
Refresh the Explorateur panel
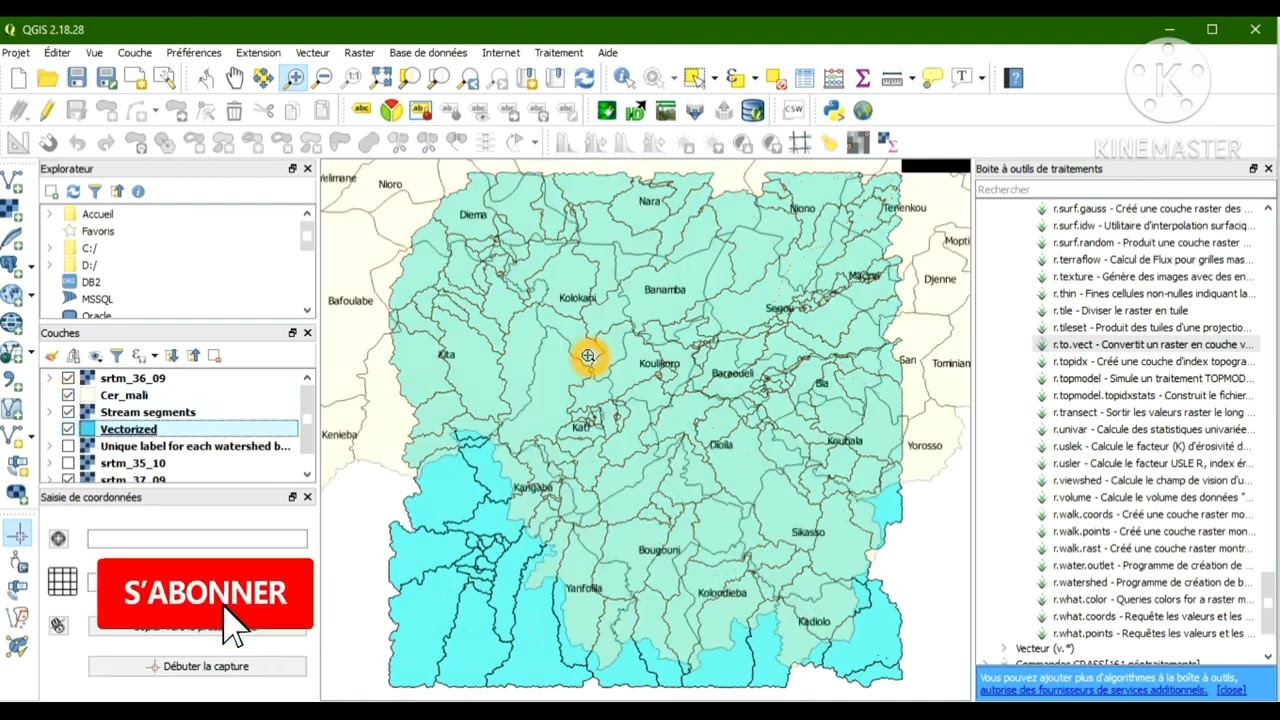[x=73, y=191]
